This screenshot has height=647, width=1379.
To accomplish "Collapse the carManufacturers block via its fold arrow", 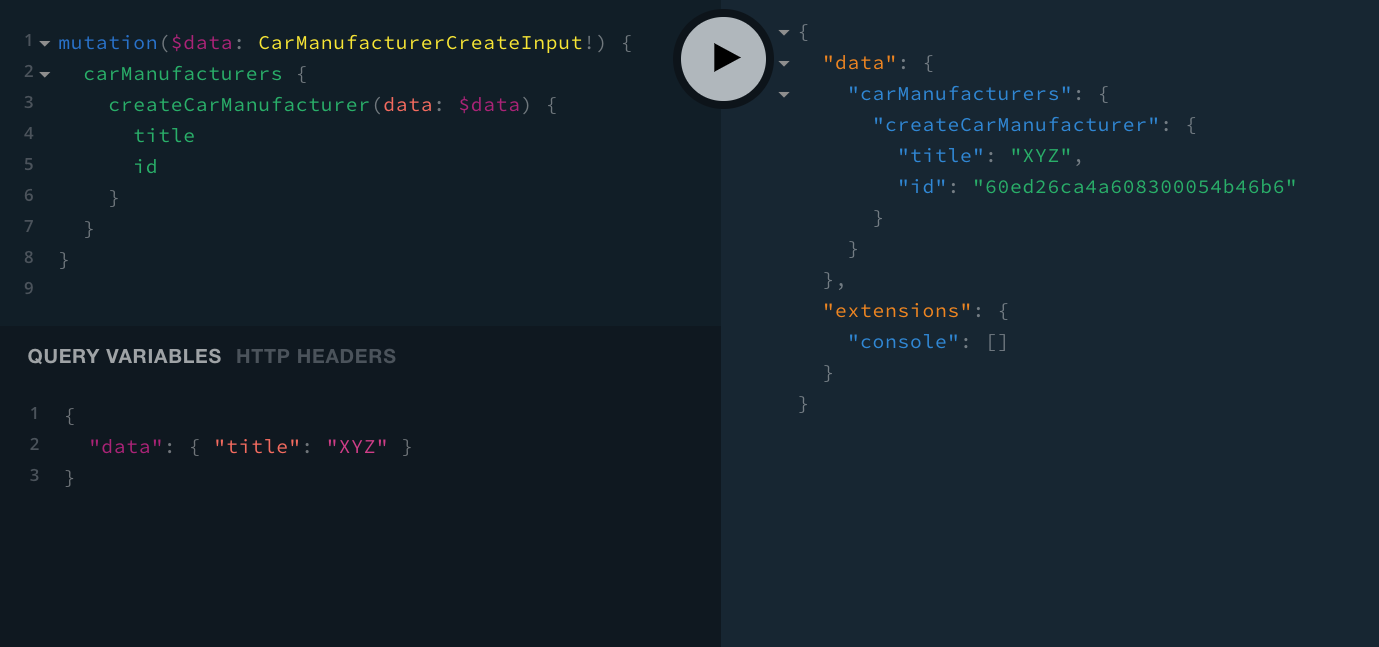I will click(x=44, y=73).
